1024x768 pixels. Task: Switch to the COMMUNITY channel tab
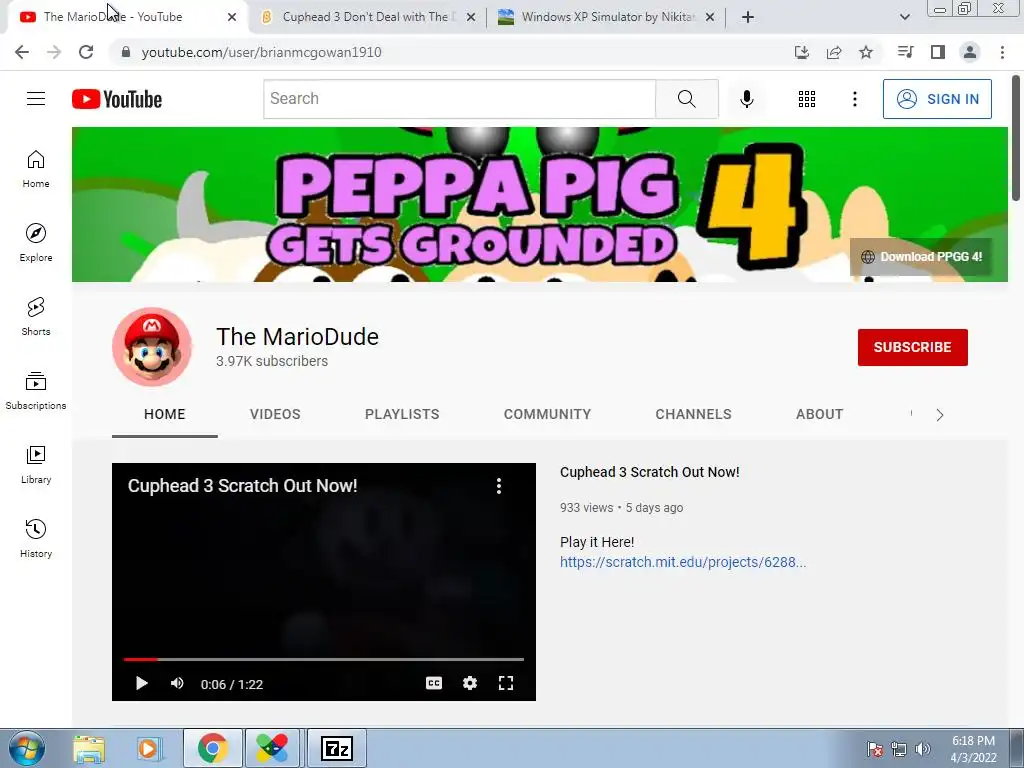547,414
